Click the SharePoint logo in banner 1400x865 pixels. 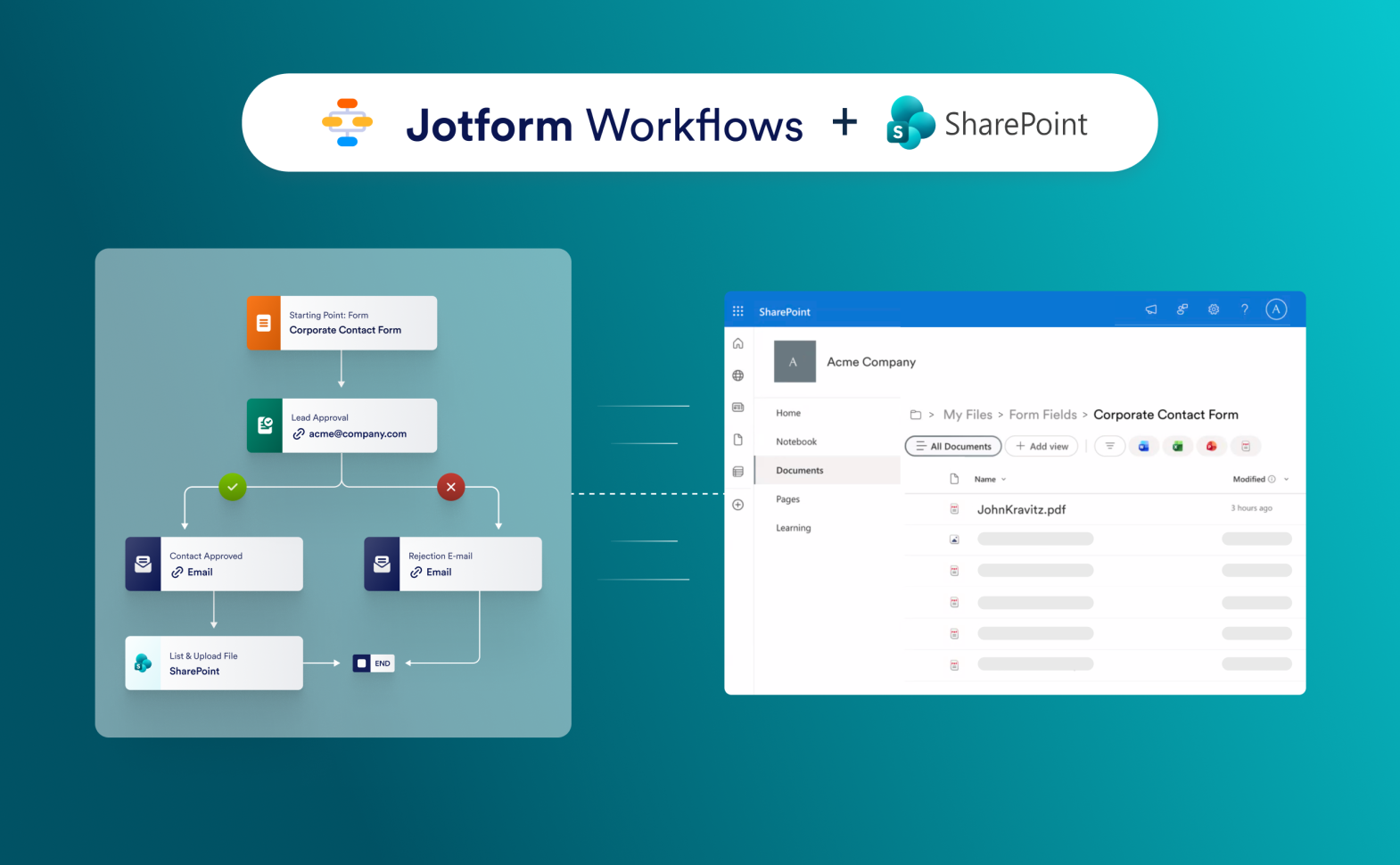point(987,123)
